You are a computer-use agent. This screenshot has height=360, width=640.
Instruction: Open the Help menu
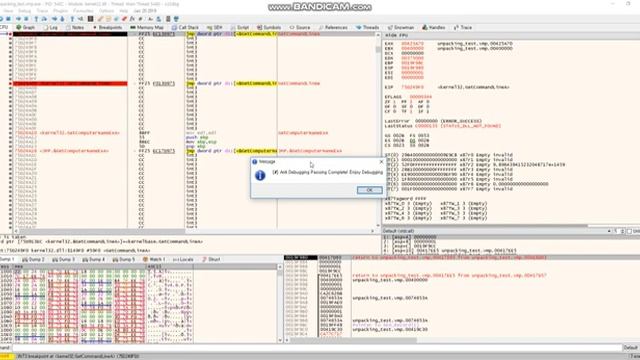pos(124,11)
